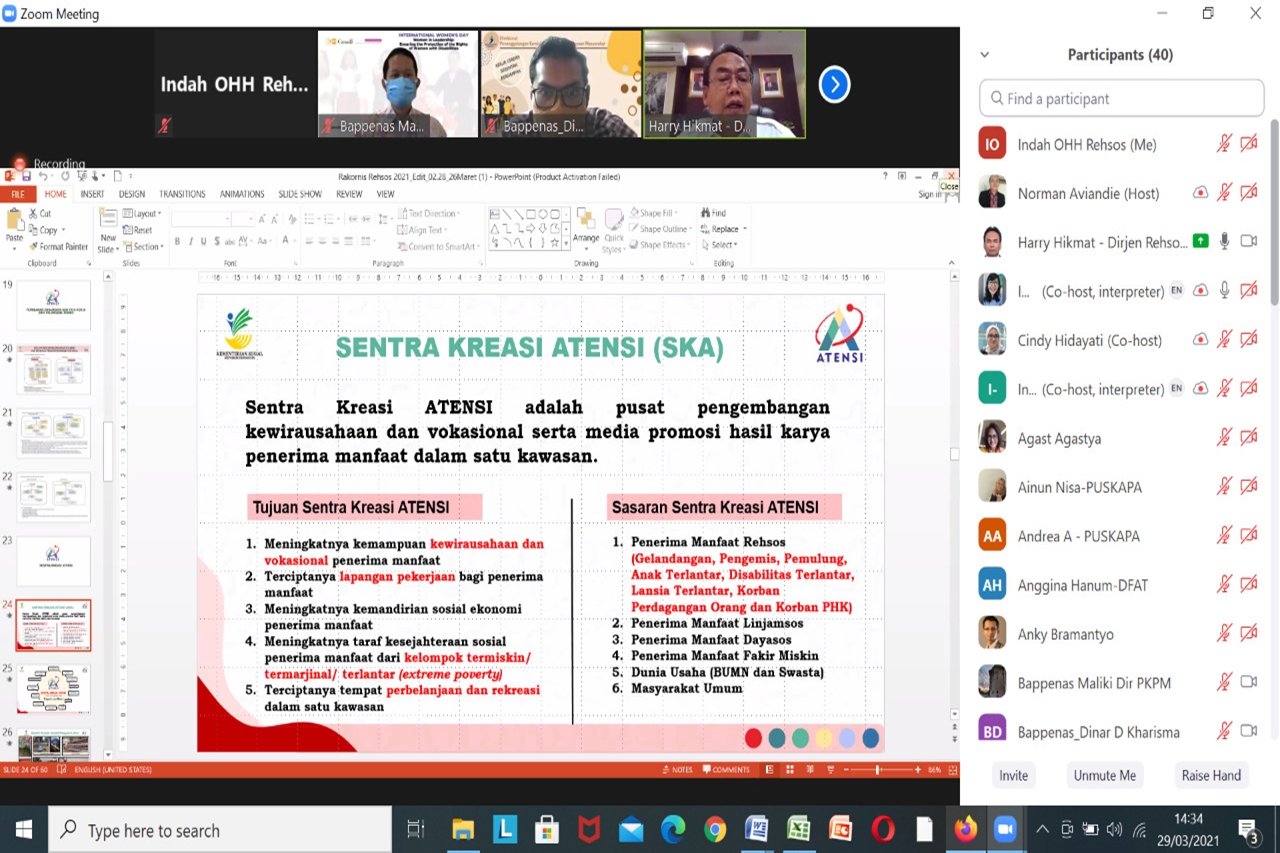Viewport: 1280px width, 853px height.
Task: Toggle Italic formatting in Font group
Action: 190,241
